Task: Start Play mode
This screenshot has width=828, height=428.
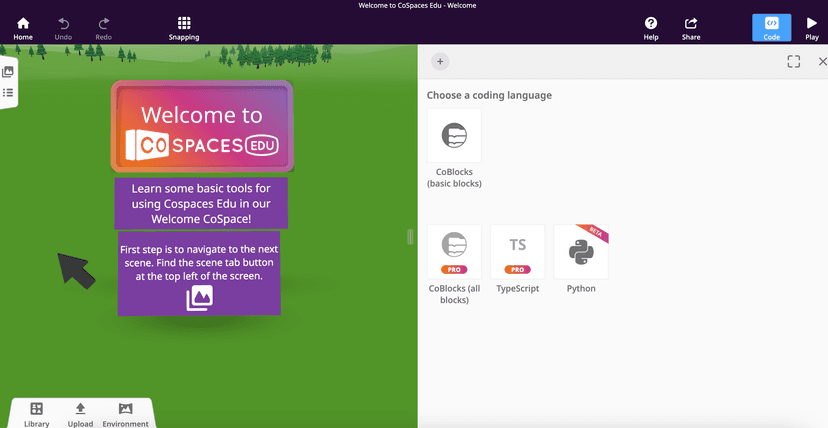Action: [x=812, y=28]
